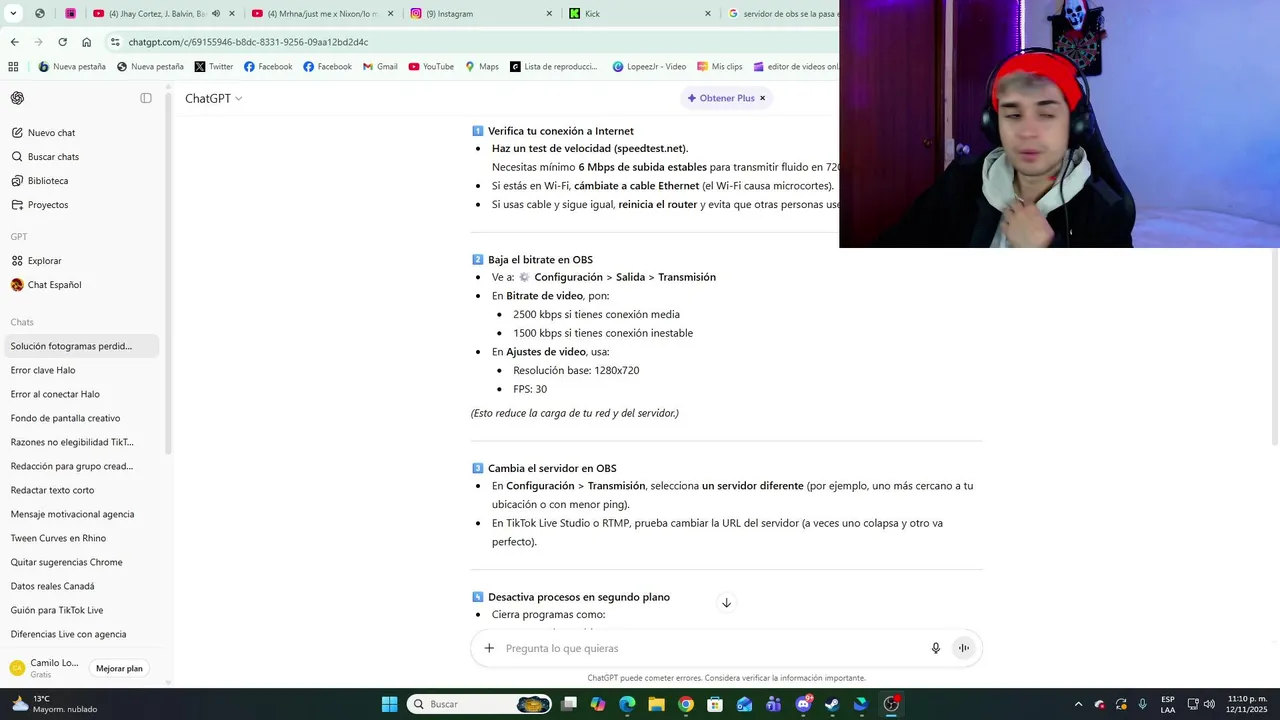Image resolution: width=1280 pixels, height=720 pixels.
Task: Click Mejorar plan button
Action: (119, 668)
